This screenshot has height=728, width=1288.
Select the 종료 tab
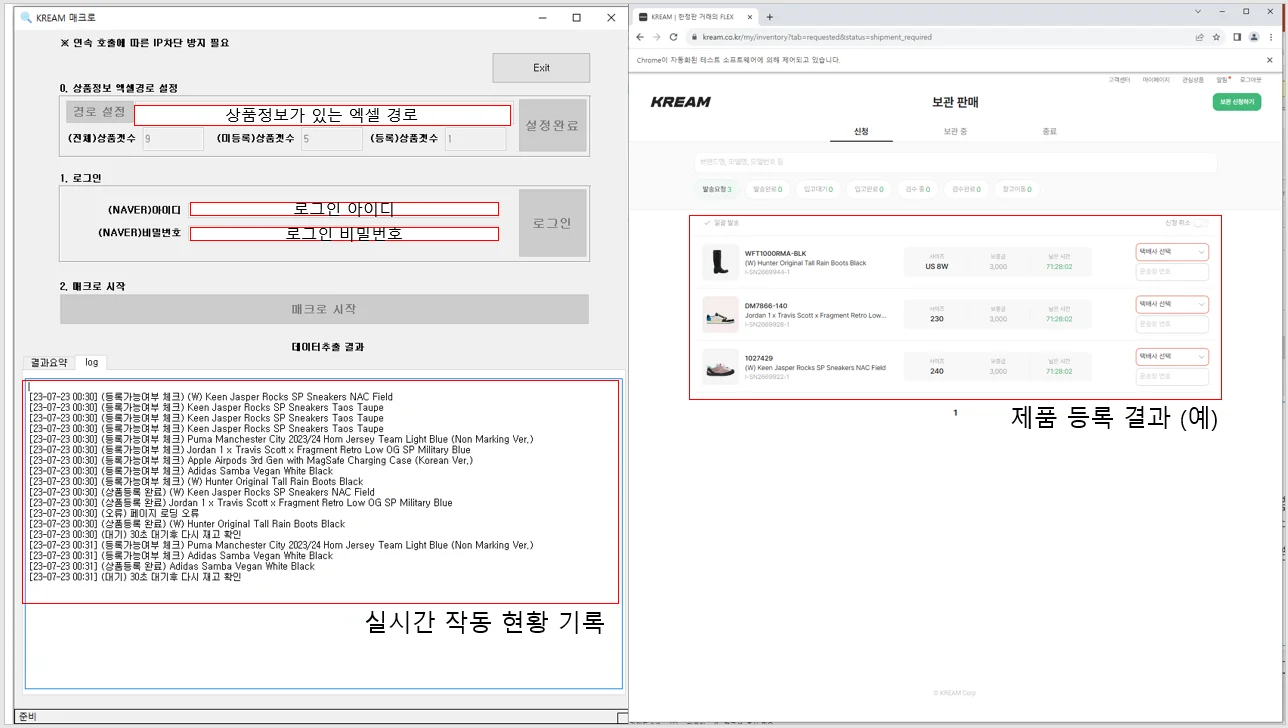pos(1049,131)
